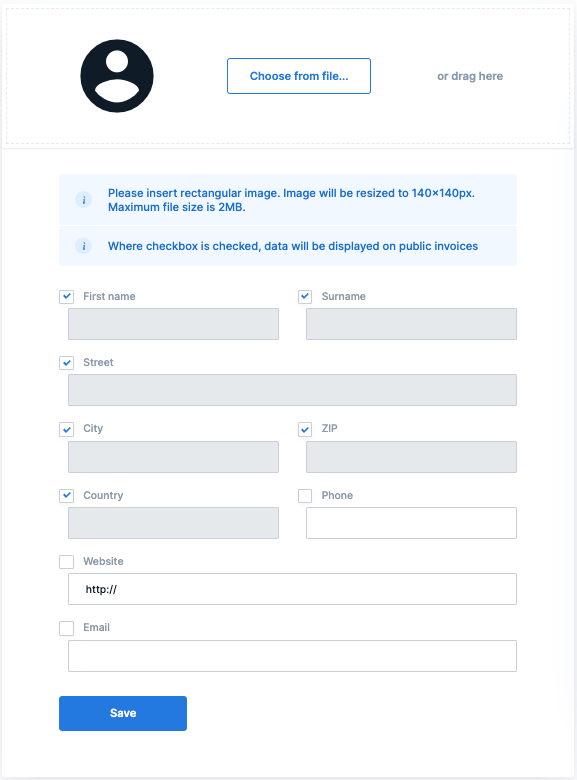Click the 'or drag here' drop area text
Screen dimensions: 577x780
point(470,76)
